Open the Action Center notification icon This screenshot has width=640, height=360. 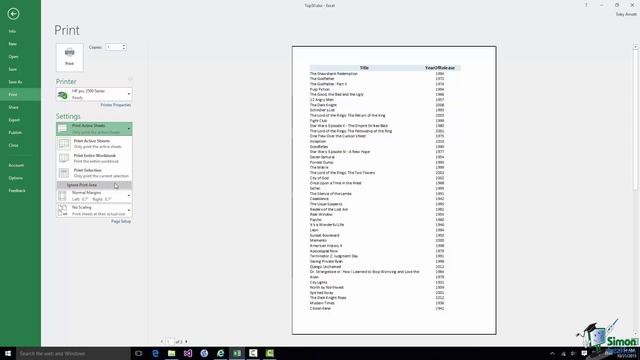584,353
